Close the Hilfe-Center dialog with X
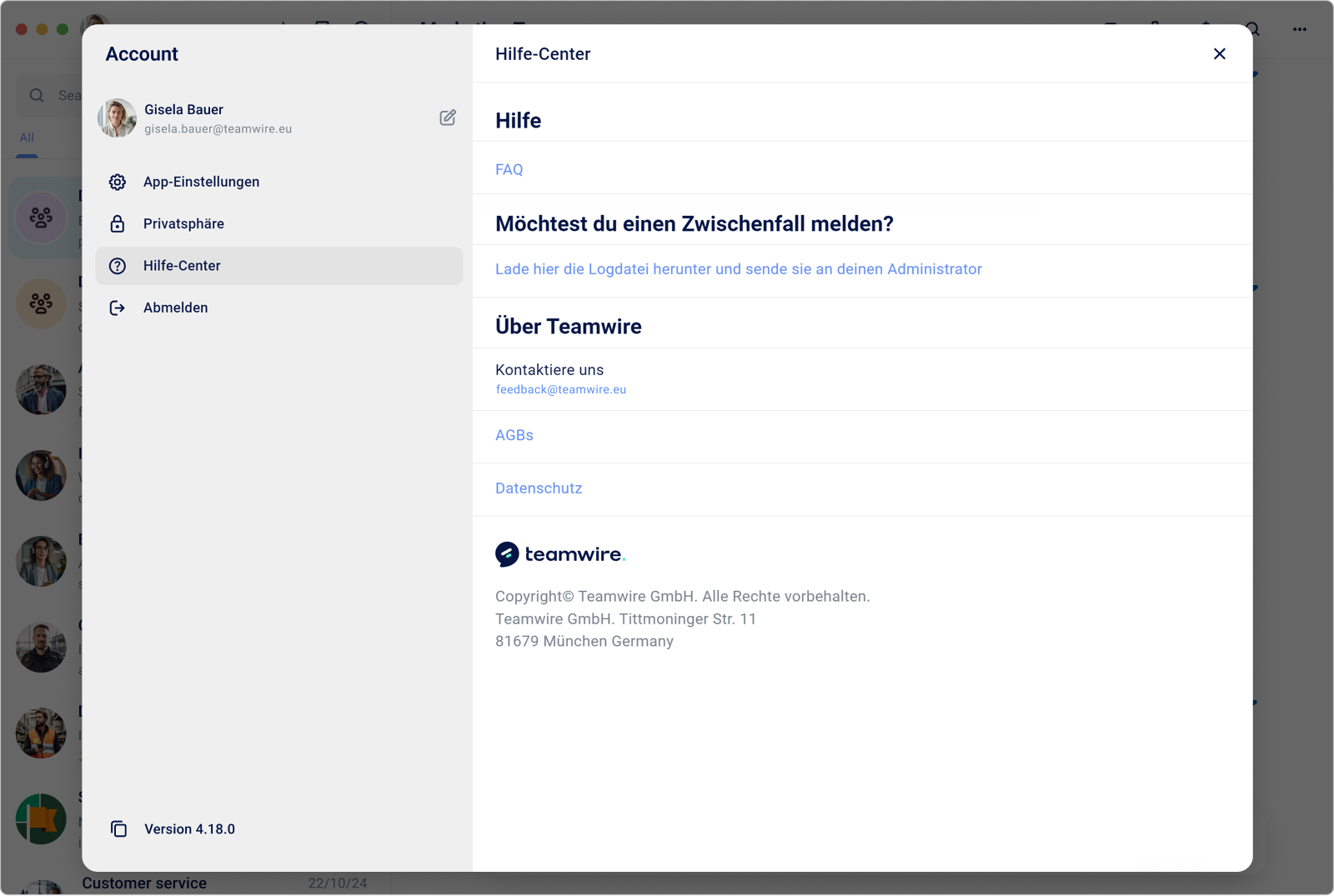 click(1220, 54)
